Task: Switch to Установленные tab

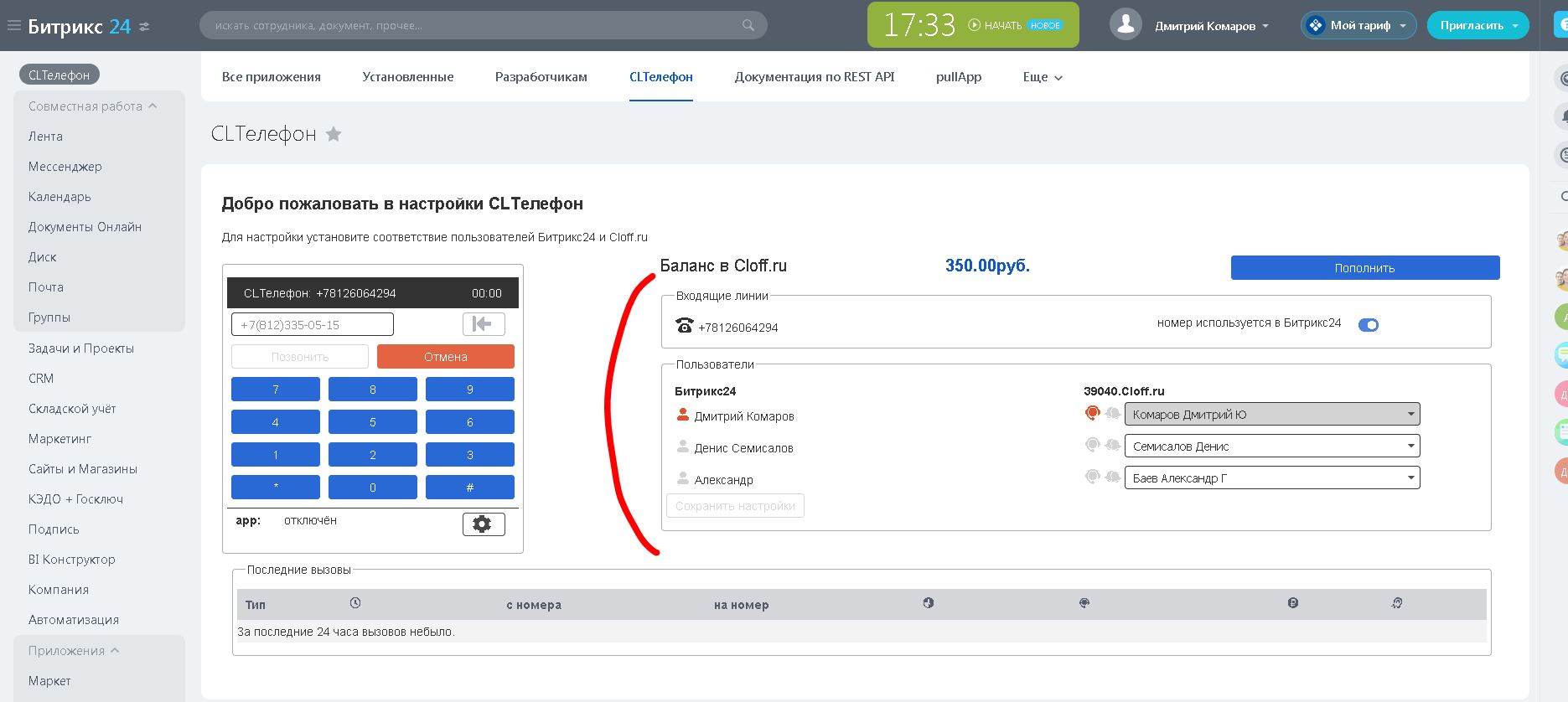Action: click(x=408, y=77)
